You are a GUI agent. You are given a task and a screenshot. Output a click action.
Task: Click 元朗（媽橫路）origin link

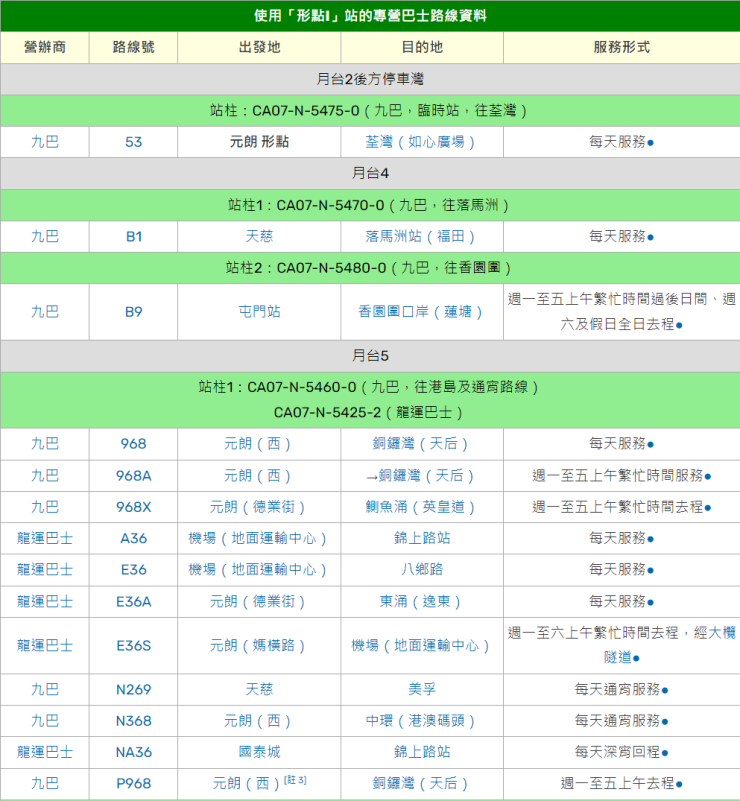click(x=259, y=646)
